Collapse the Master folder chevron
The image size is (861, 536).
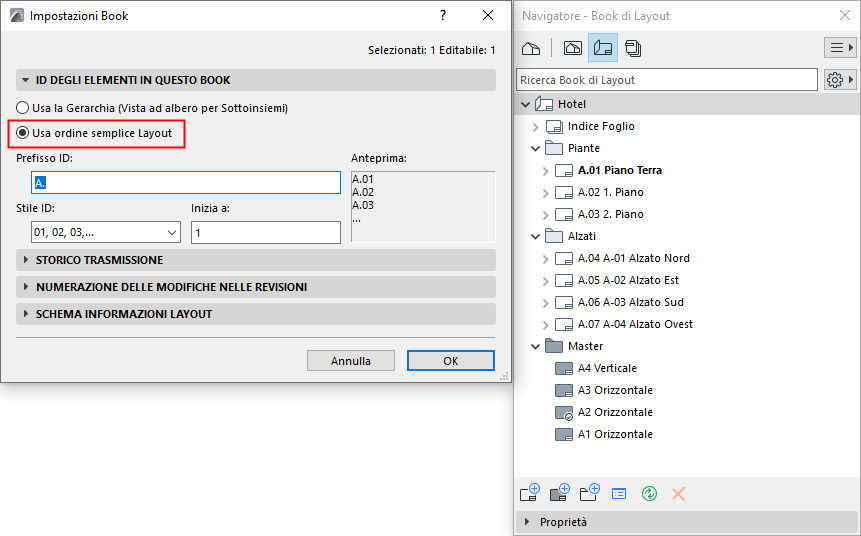(x=535, y=346)
